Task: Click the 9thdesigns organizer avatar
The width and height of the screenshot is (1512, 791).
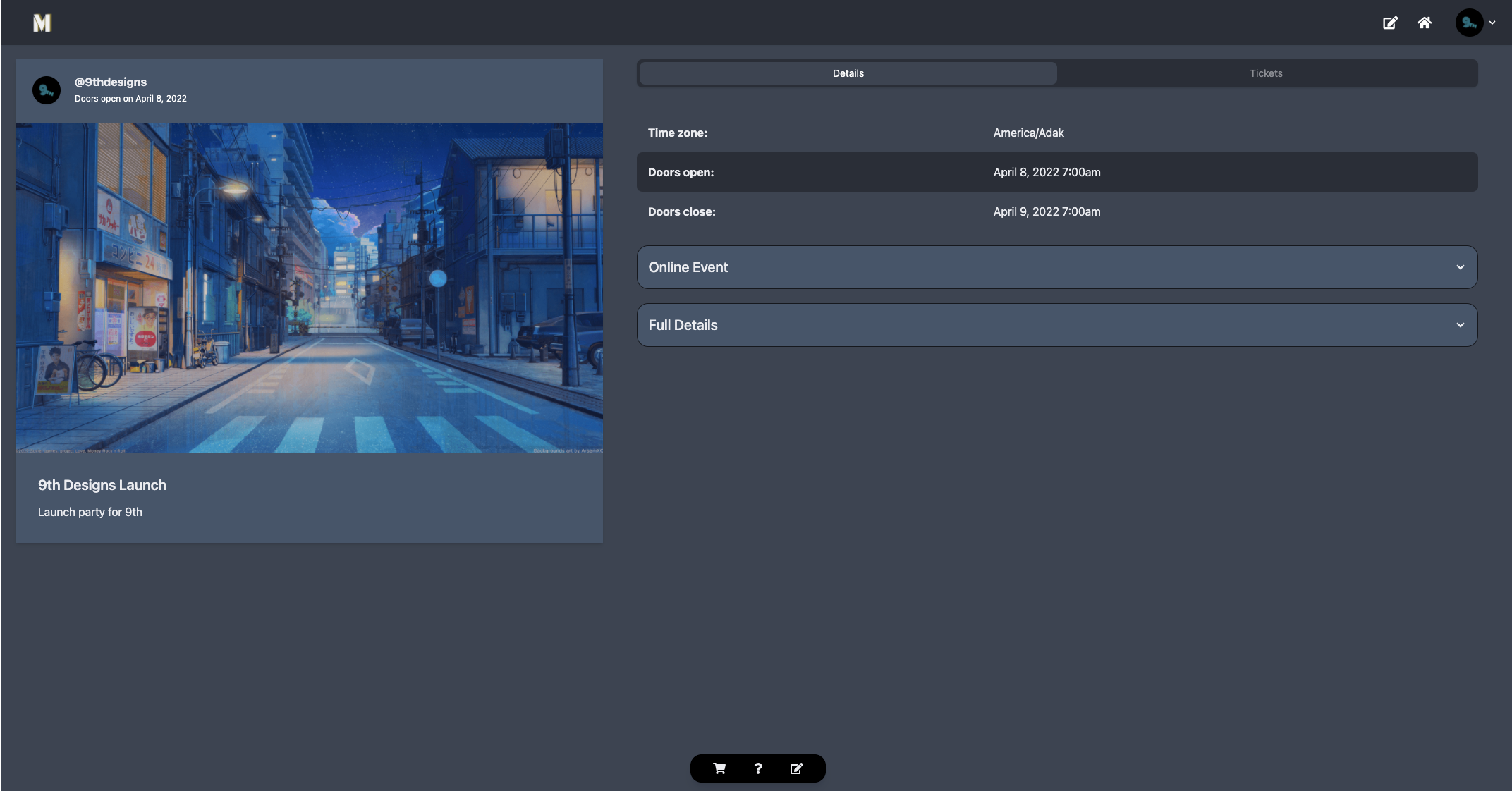Action: pos(47,90)
